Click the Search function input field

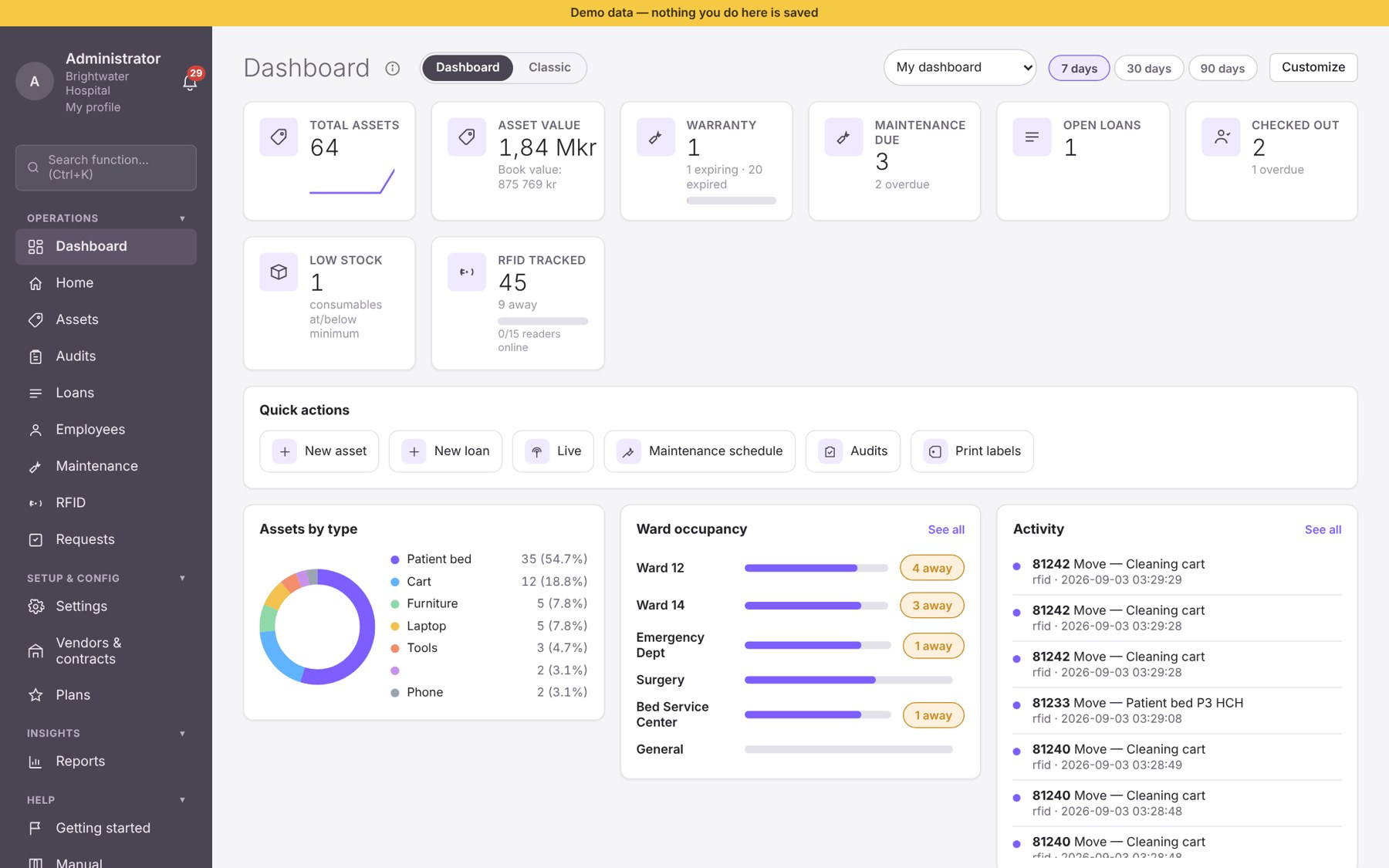106,167
